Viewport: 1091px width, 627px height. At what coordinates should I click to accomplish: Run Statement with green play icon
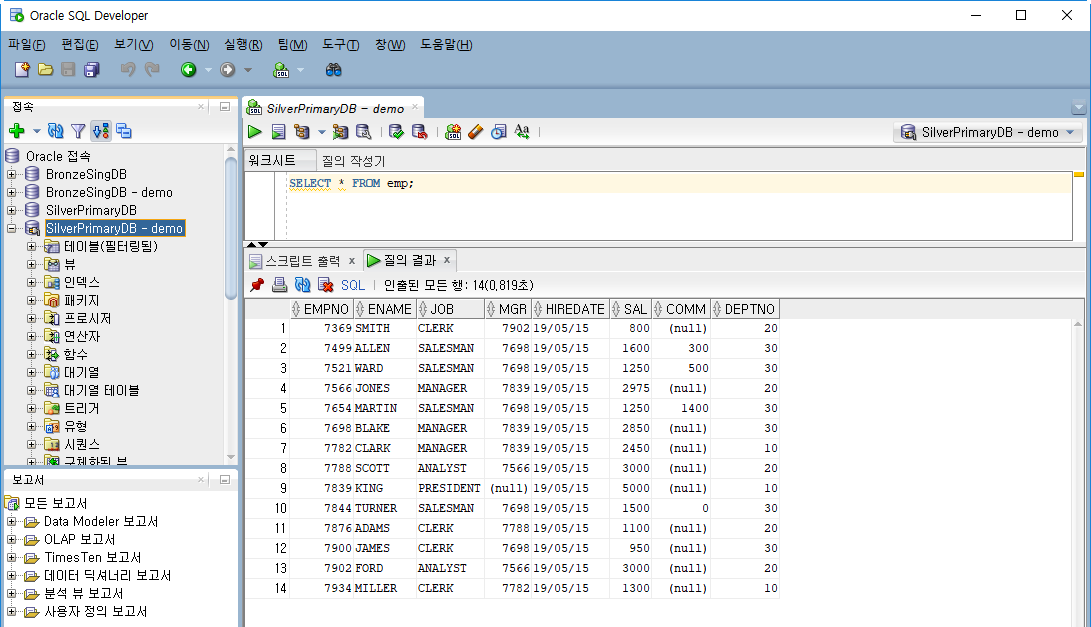pos(255,132)
